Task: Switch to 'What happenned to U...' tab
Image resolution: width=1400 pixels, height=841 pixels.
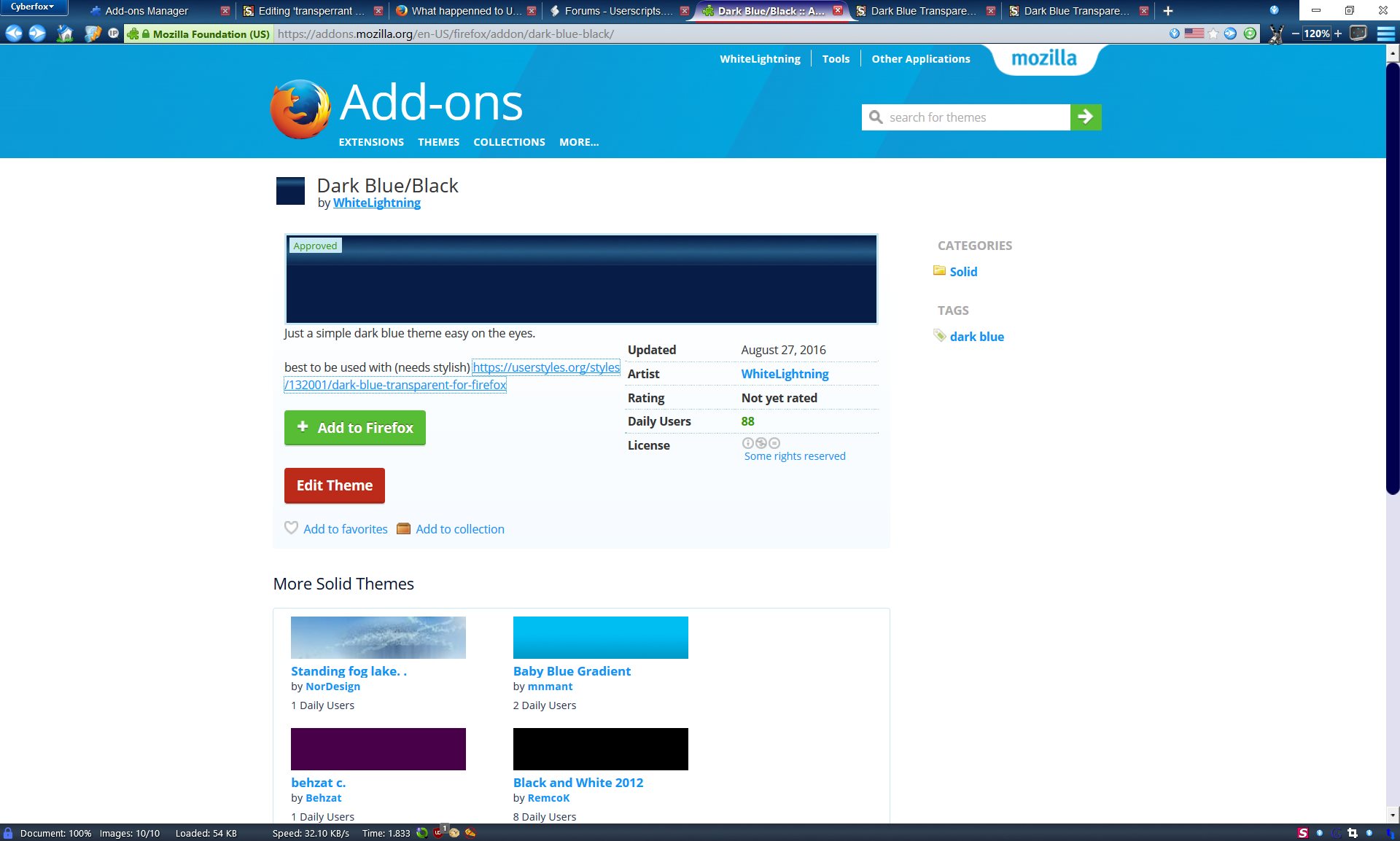Action: tap(466, 11)
